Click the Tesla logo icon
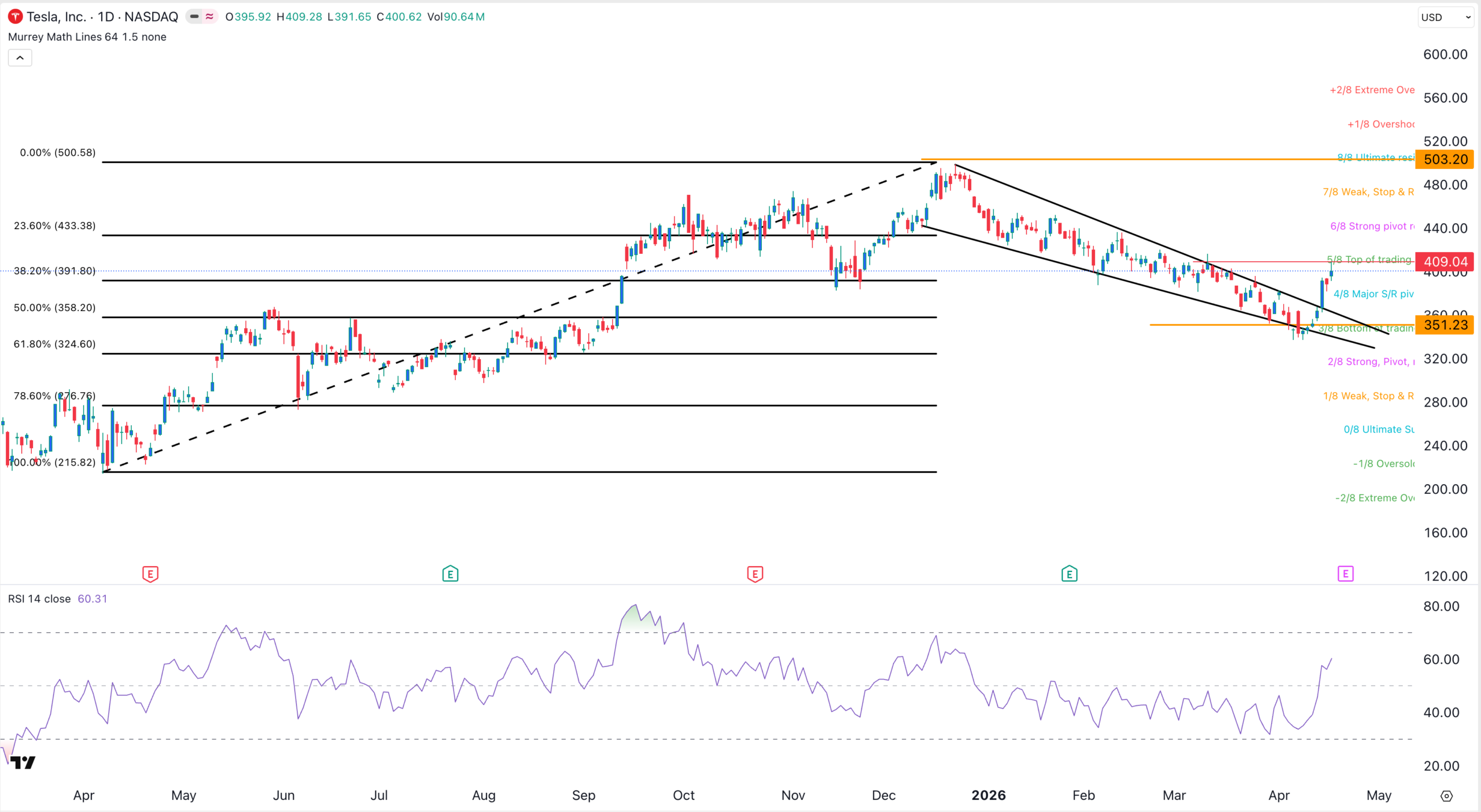The width and height of the screenshot is (1481, 812). point(15,17)
